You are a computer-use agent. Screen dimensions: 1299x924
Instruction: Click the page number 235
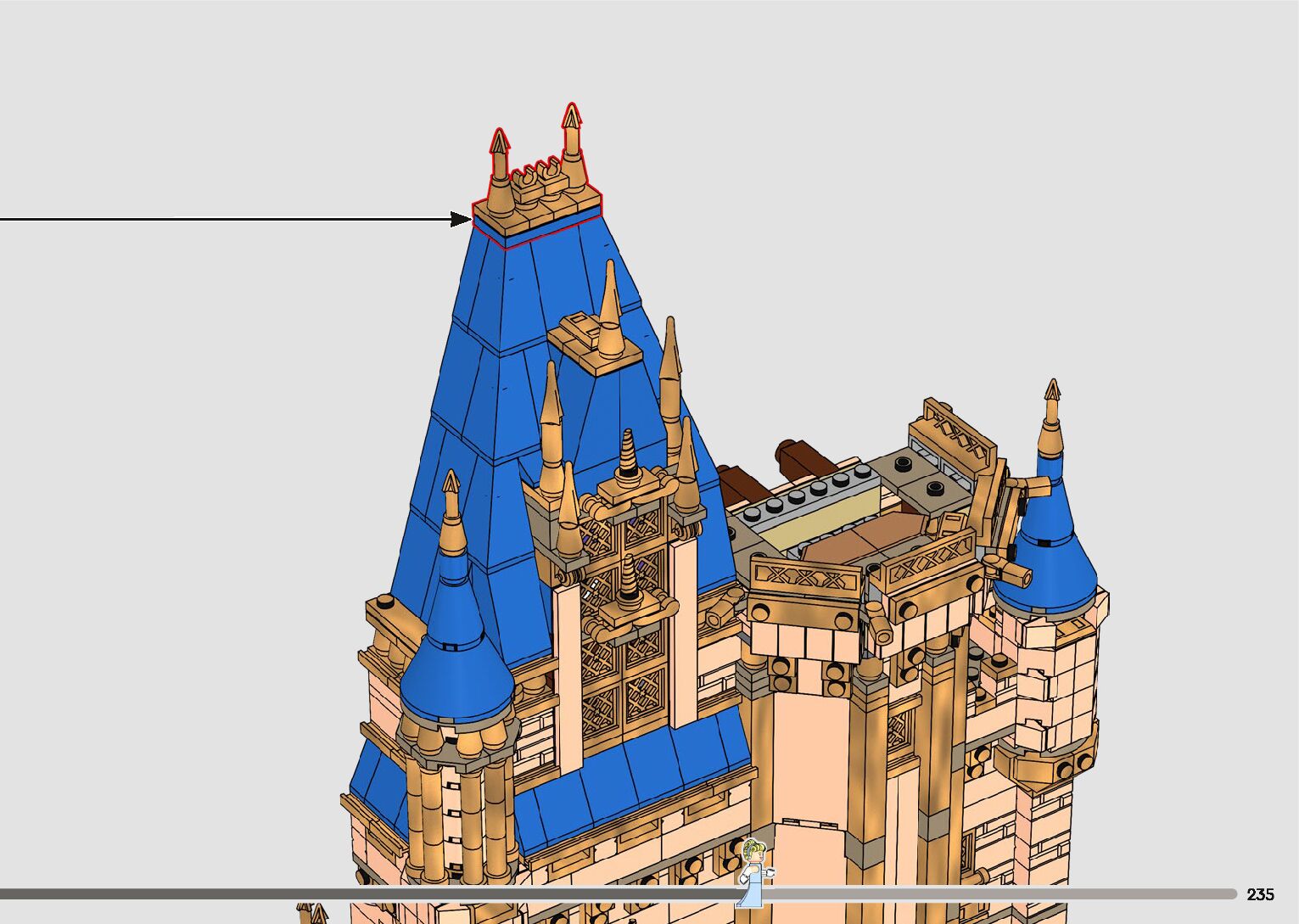pyautogui.click(x=1260, y=894)
